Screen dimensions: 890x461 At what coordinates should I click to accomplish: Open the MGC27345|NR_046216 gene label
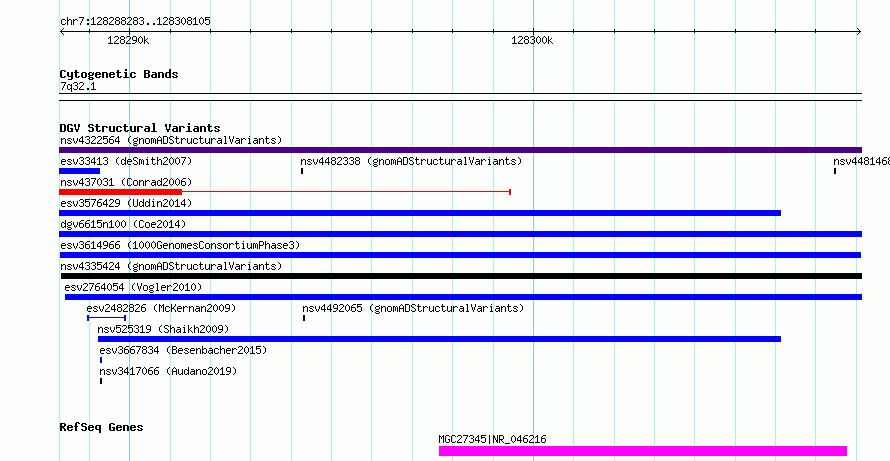tap(493, 439)
